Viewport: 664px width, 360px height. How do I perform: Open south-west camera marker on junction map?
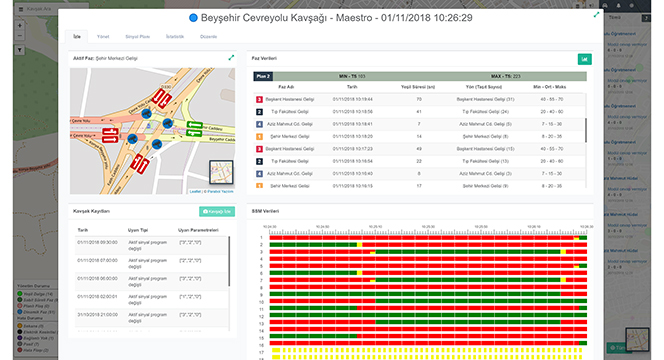point(132,138)
